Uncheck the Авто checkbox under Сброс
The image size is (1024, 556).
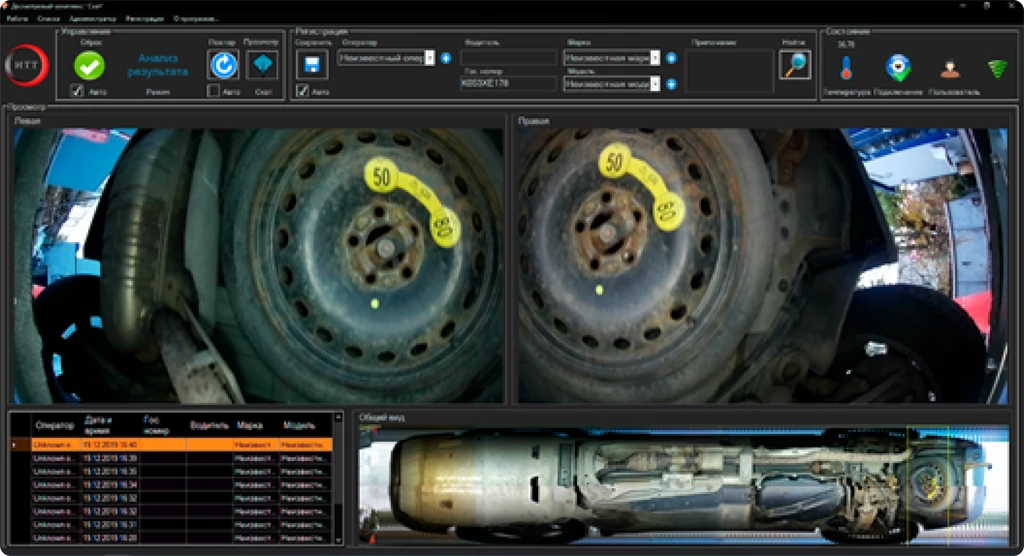tap(77, 91)
